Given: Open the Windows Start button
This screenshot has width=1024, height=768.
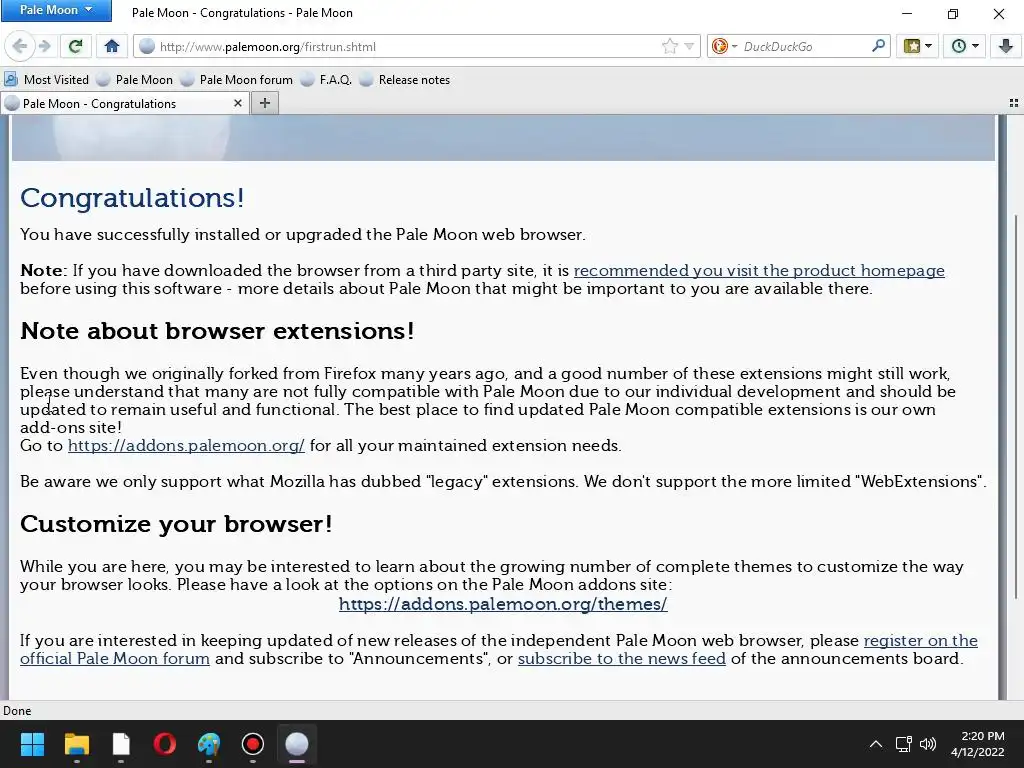Looking at the screenshot, I should (32, 744).
